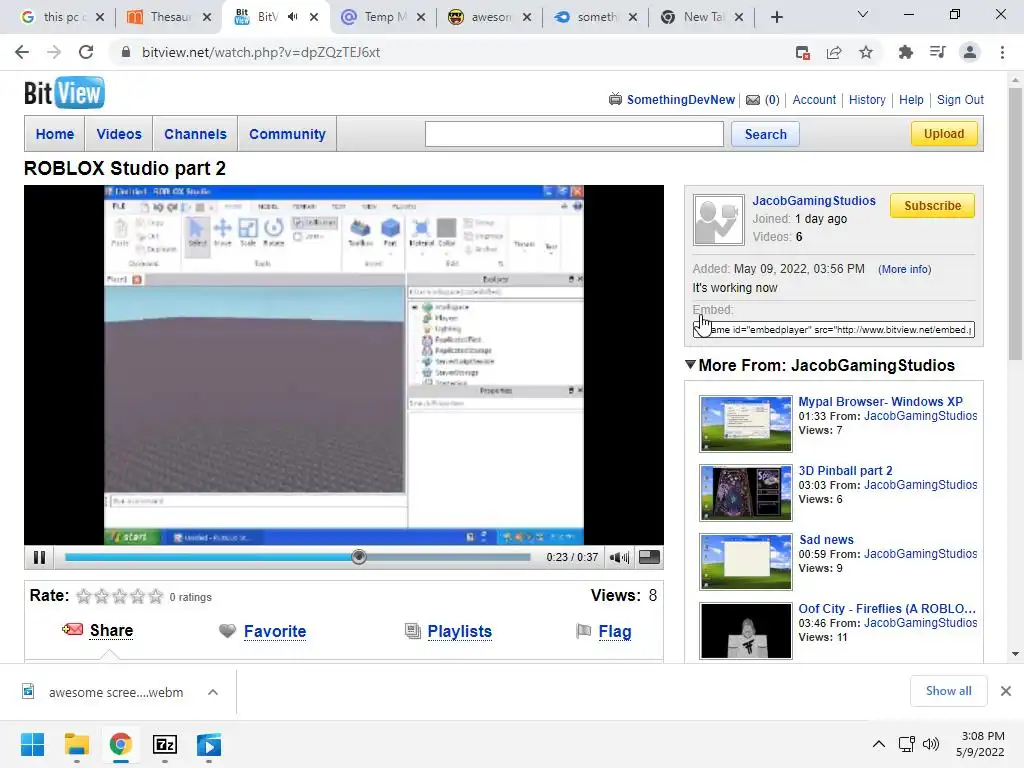Click the Sign Out link
The height and width of the screenshot is (768, 1024).
click(x=960, y=100)
